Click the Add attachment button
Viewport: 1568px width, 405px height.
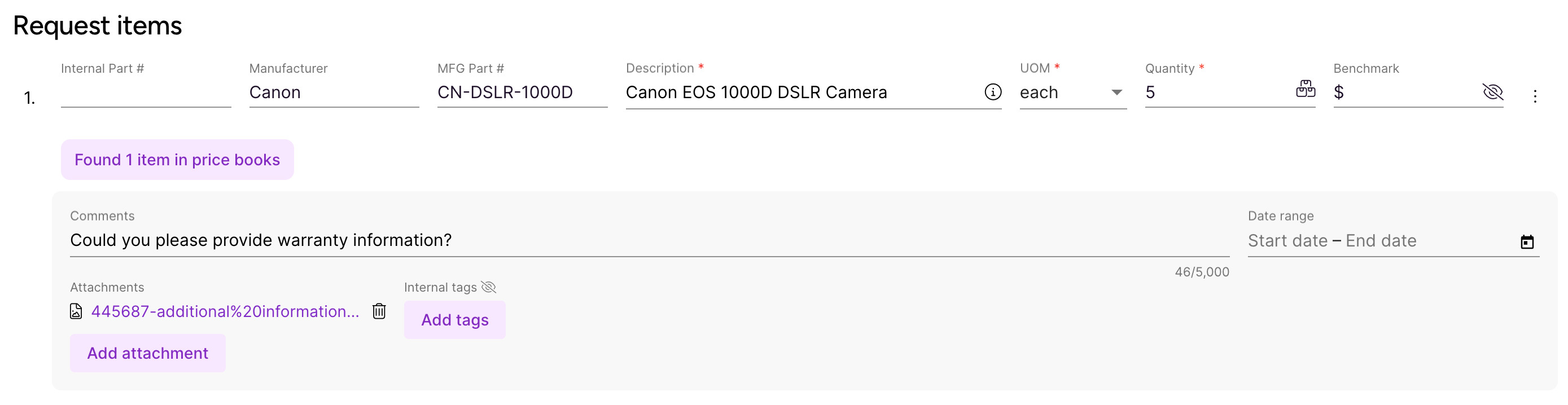coord(148,353)
